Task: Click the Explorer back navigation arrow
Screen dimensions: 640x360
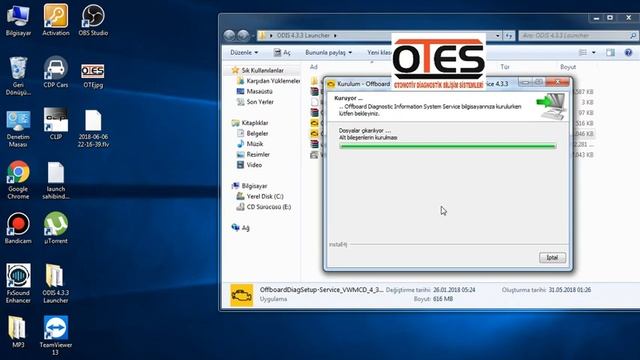Action: pos(229,36)
